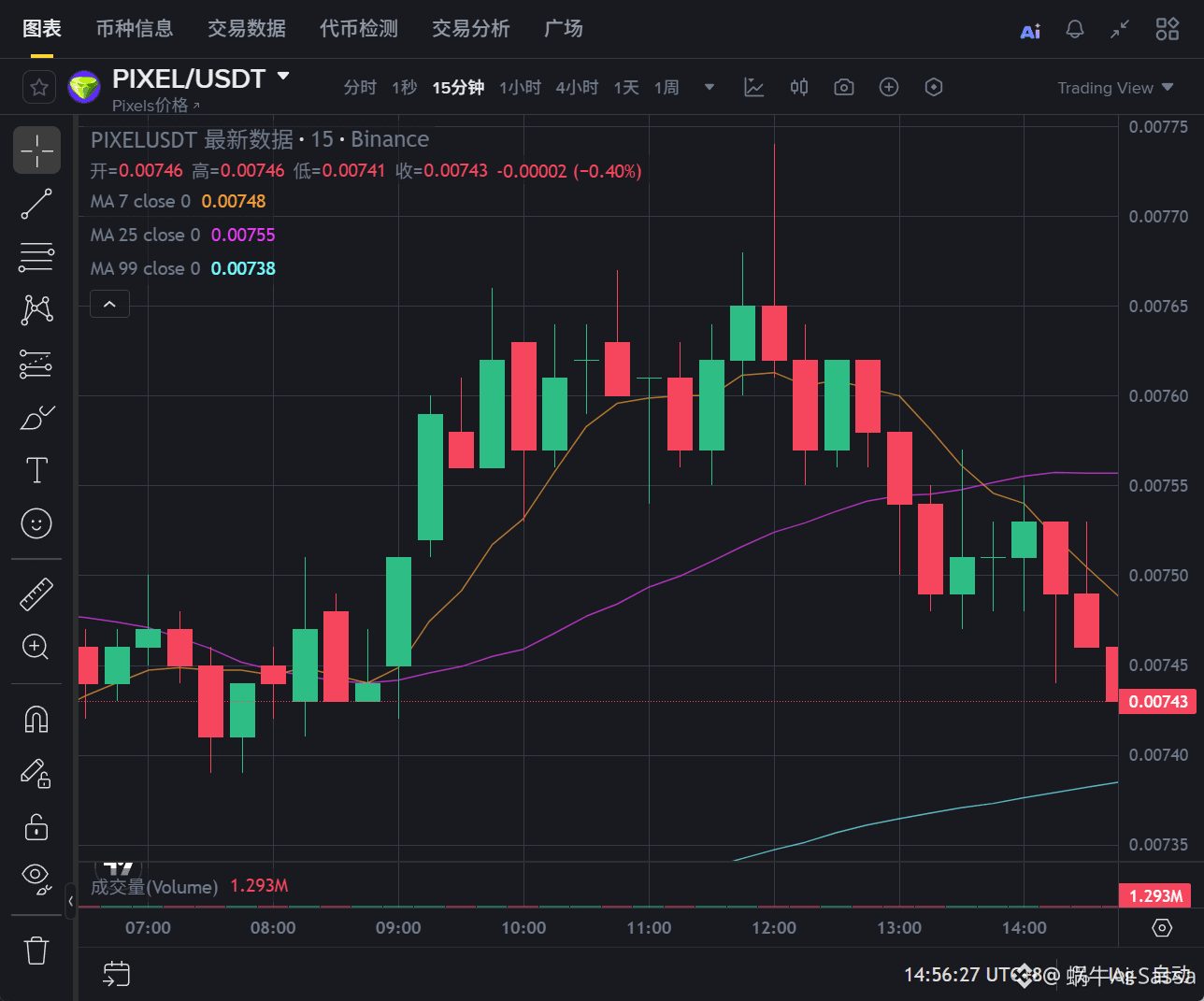Select the pattern drawing tool
This screenshot has height=1001, width=1204.
click(36, 310)
